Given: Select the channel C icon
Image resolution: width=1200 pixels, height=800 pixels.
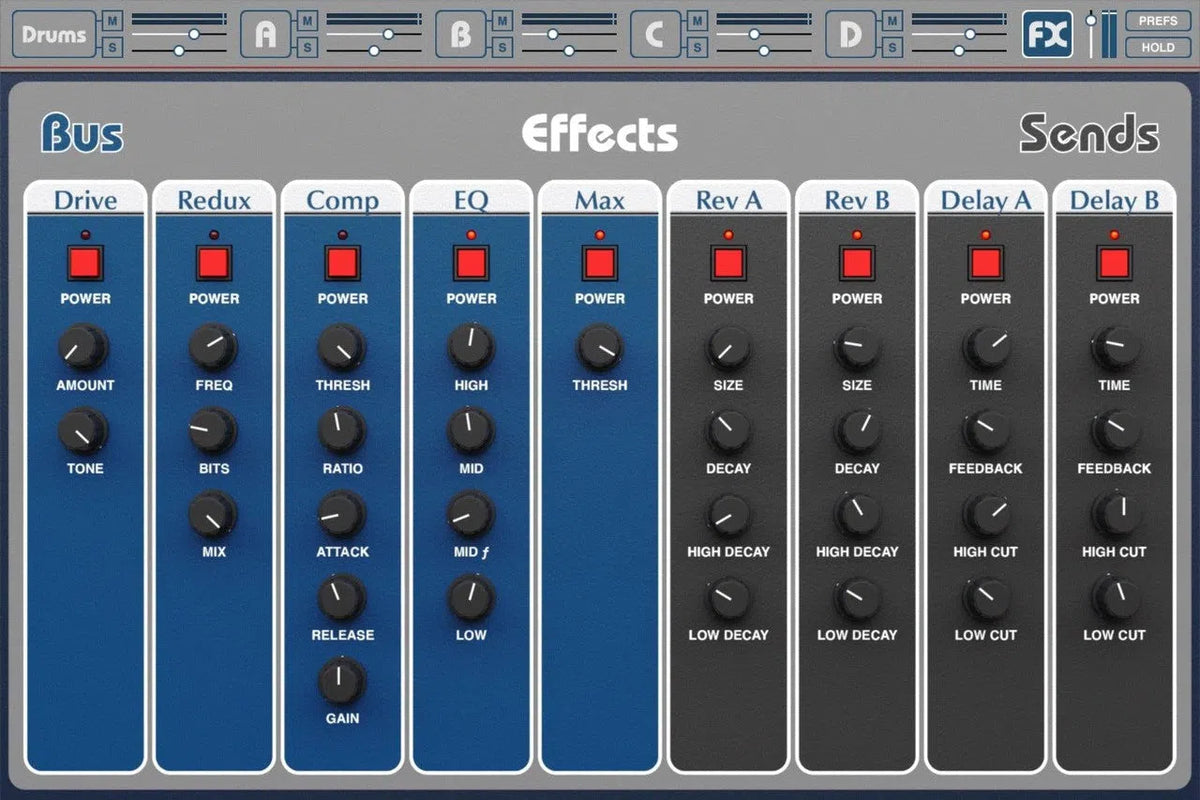Looking at the screenshot, I should point(655,33).
